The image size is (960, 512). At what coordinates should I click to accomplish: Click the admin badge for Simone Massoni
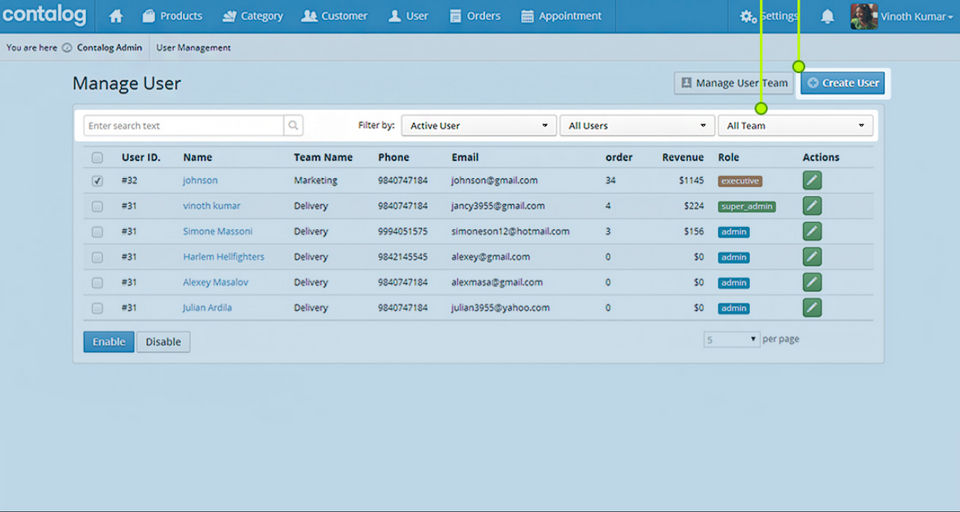[x=733, y=232]
